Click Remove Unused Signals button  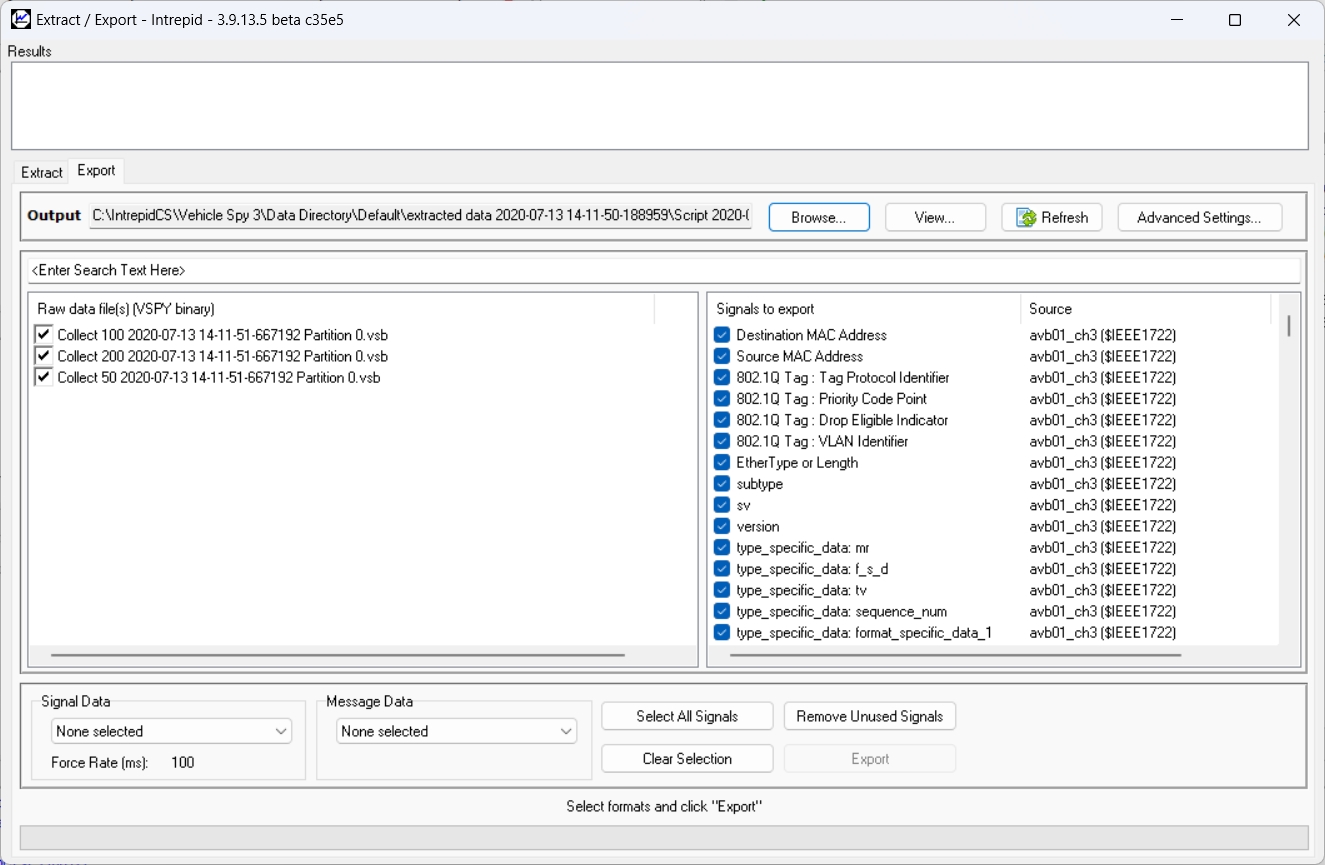[x=869, y=716]
